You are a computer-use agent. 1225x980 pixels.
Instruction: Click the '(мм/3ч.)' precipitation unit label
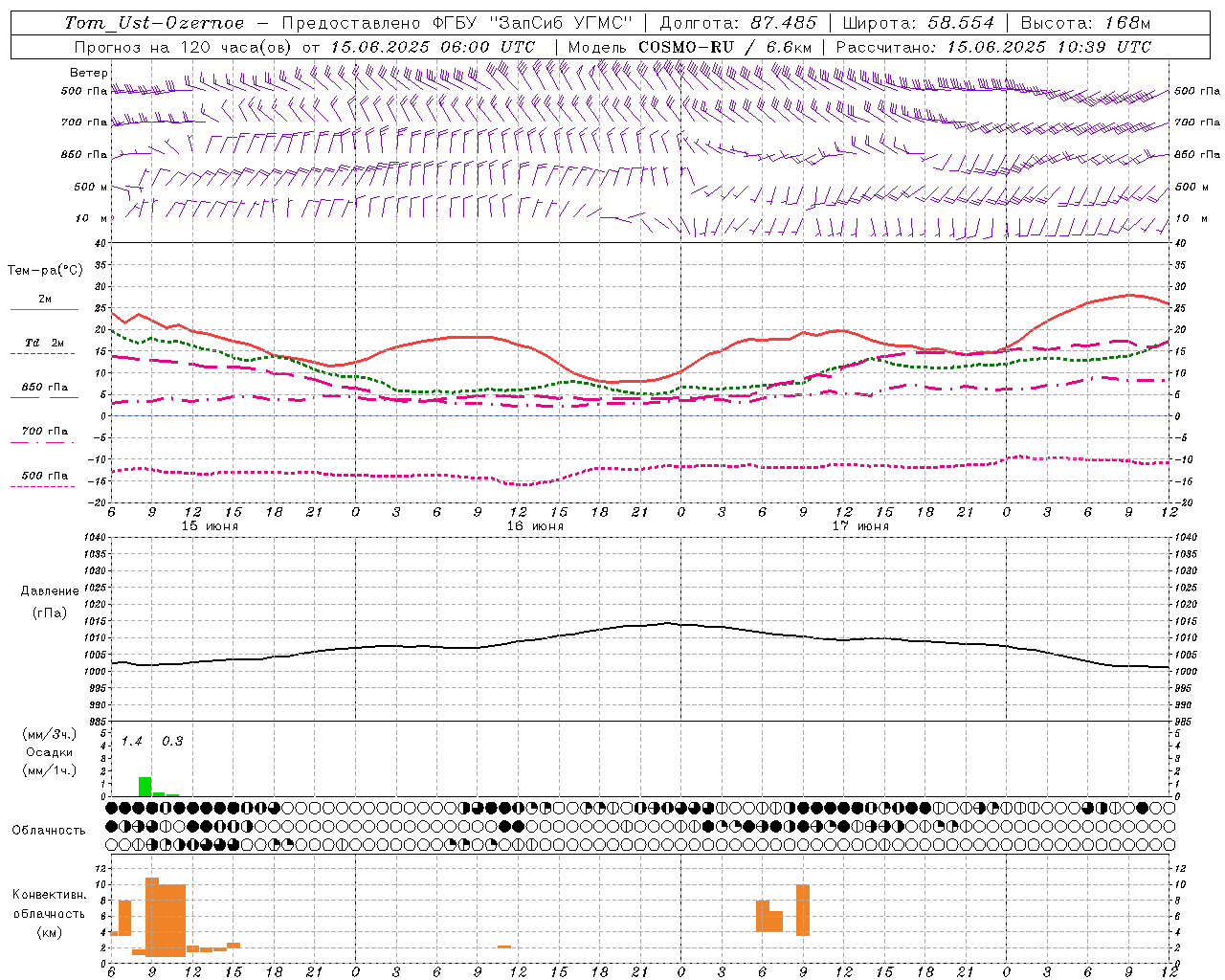click(x=49, y=734)
